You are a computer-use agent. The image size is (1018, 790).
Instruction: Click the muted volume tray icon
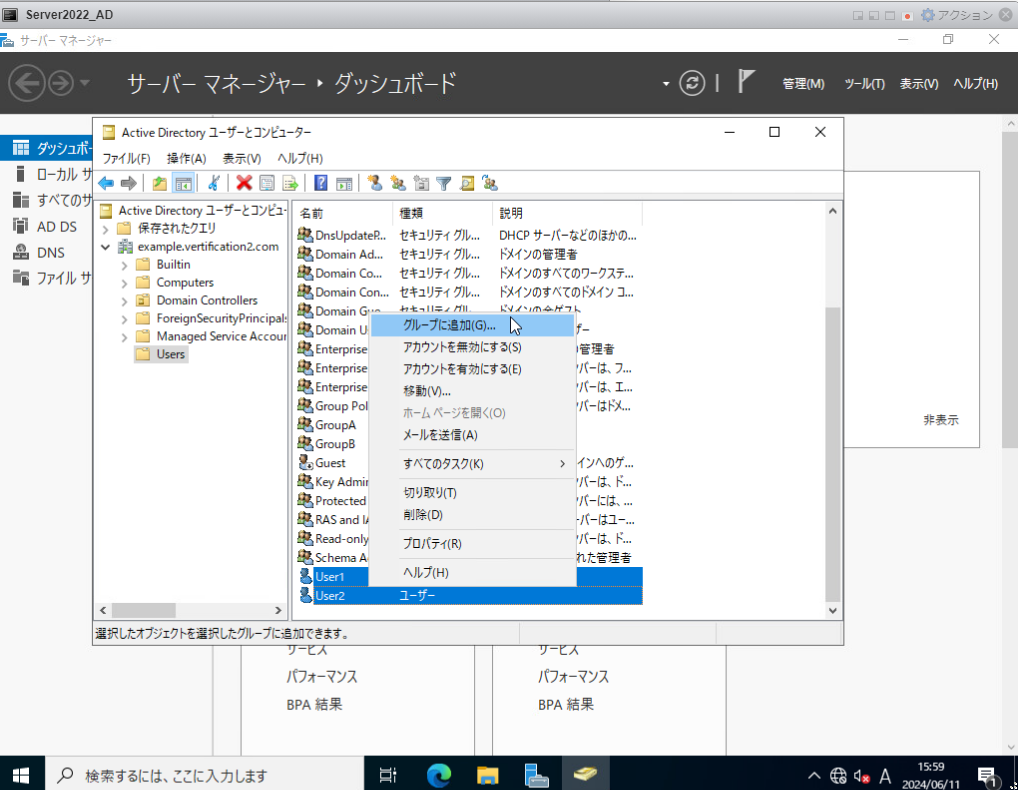tap(862, 775)
